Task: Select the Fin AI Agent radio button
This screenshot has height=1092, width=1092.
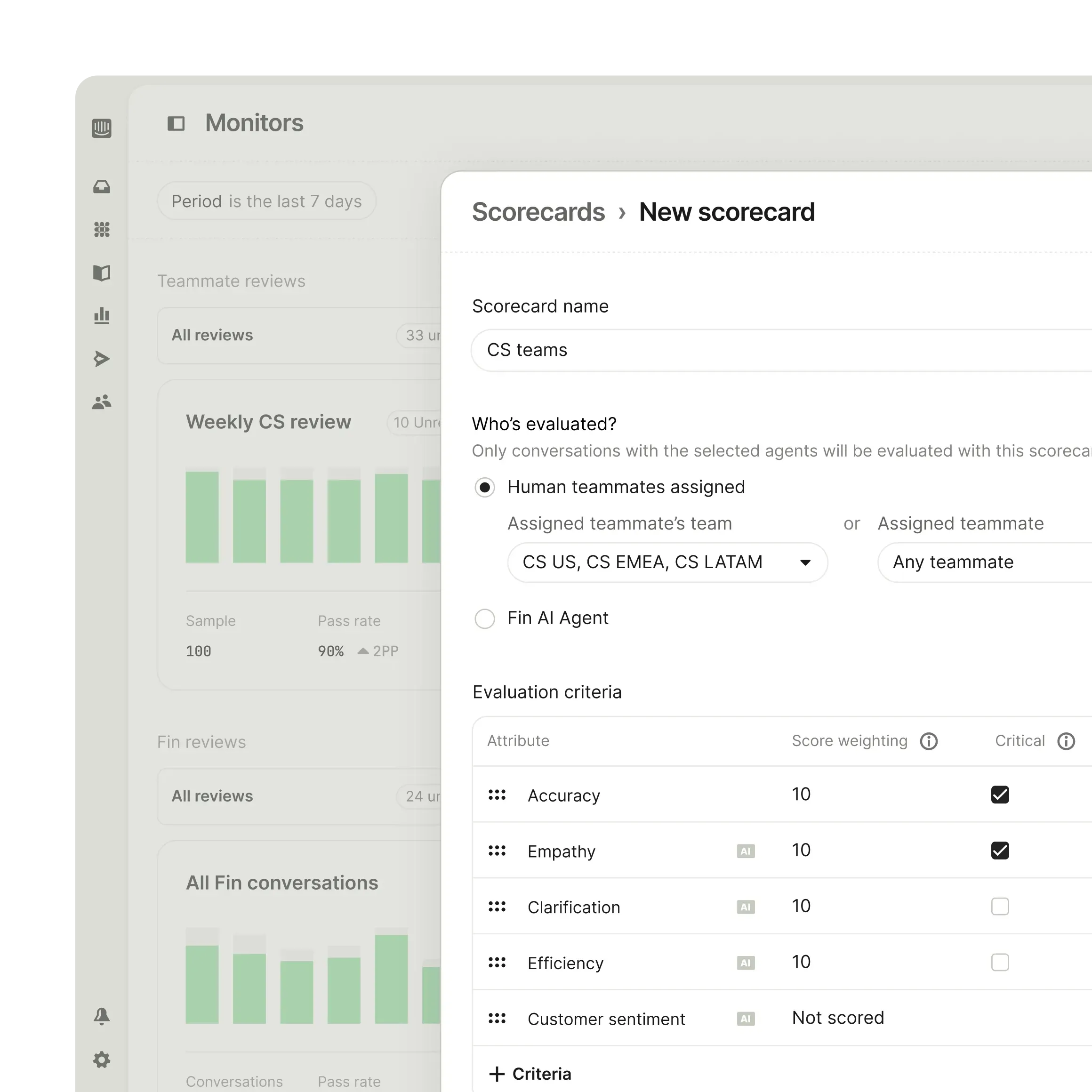Action: [x=484, y=618]
